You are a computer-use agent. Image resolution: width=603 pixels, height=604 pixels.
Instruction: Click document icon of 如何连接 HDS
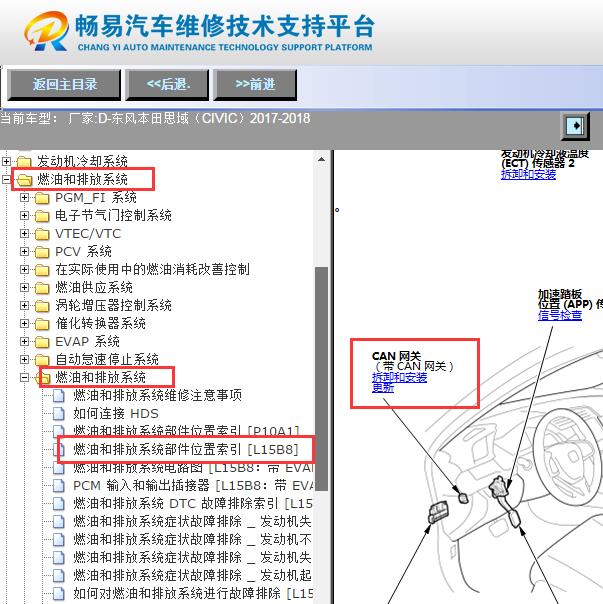click(x=59, y=414)
